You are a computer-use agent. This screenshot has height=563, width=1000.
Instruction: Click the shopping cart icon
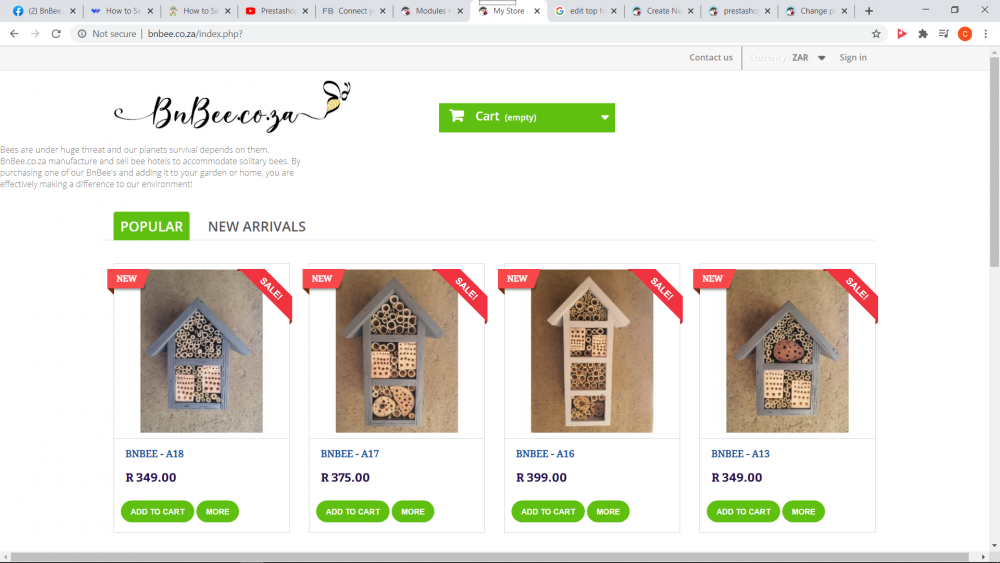point(457,116)
